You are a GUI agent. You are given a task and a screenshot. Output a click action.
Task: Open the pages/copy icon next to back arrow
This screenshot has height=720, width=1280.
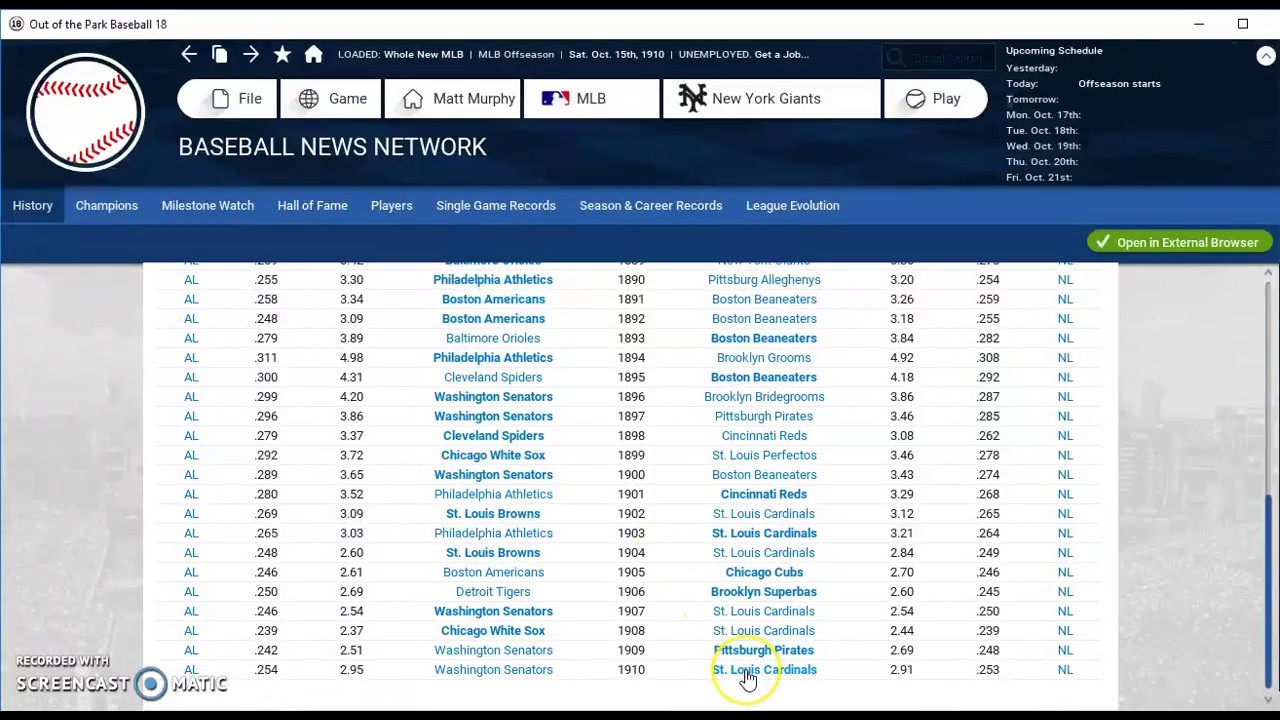pyautogui.click(x=220, y=54)
